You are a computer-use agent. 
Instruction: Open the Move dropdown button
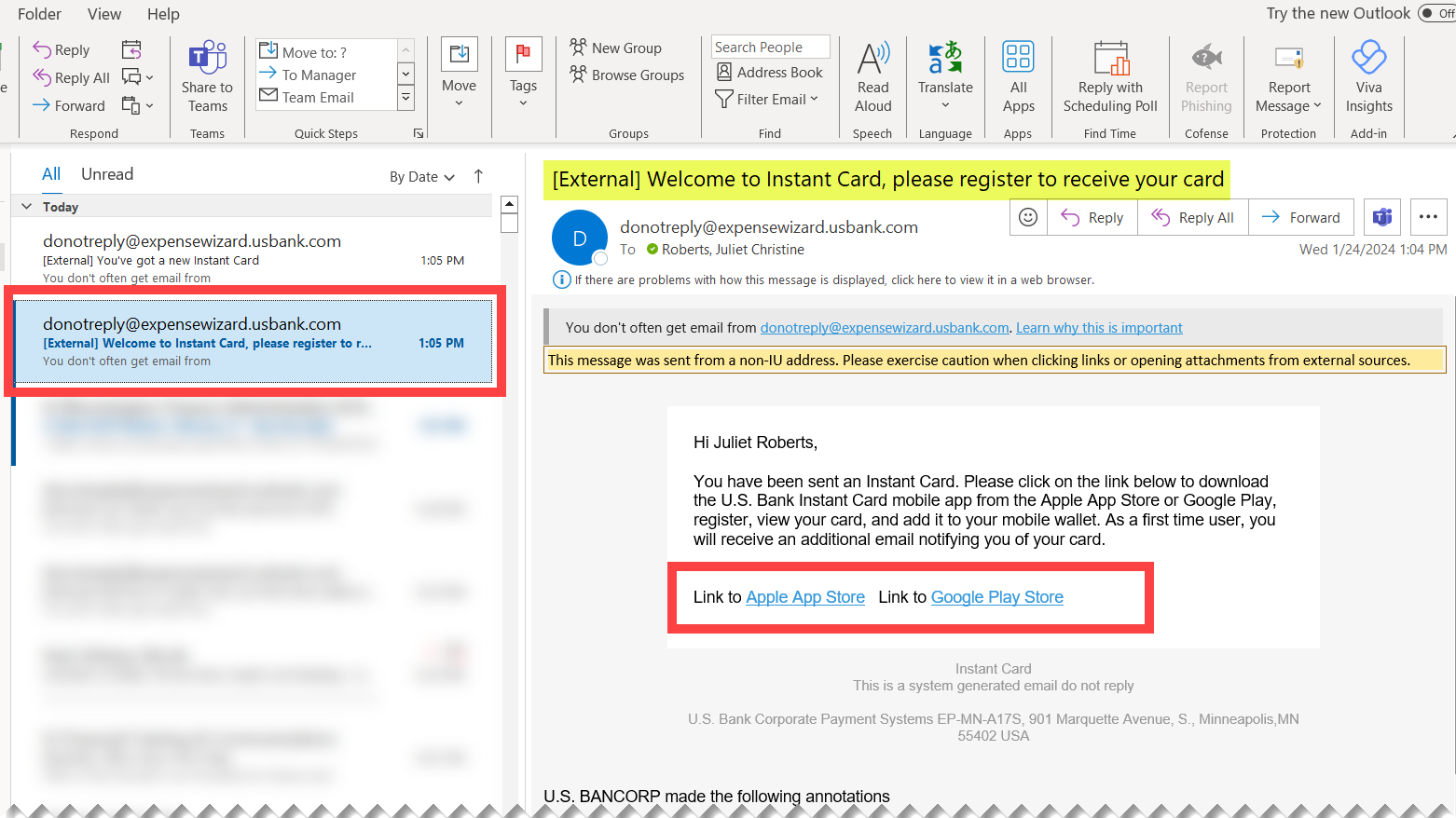click(x=459, y=75)
